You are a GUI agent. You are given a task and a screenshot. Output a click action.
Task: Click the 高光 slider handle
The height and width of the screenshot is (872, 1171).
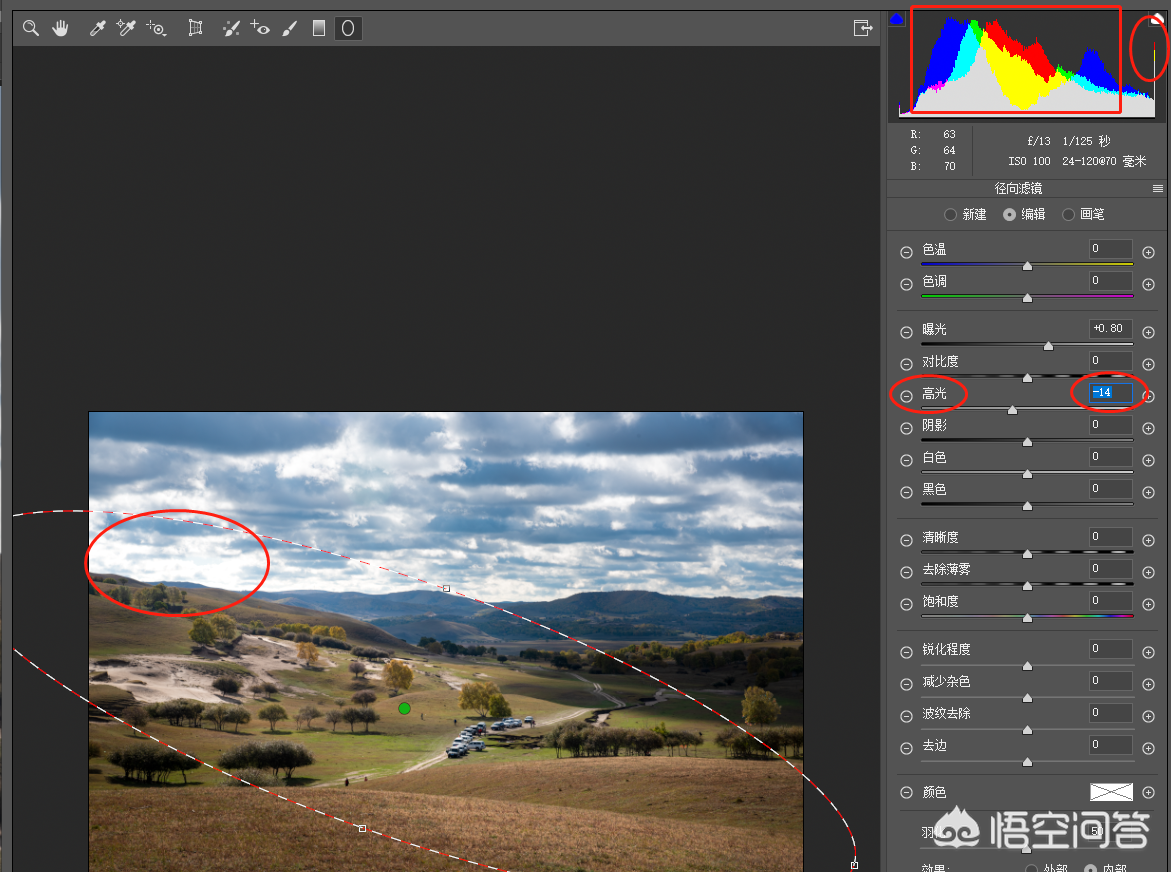[x=1013, y=410]
